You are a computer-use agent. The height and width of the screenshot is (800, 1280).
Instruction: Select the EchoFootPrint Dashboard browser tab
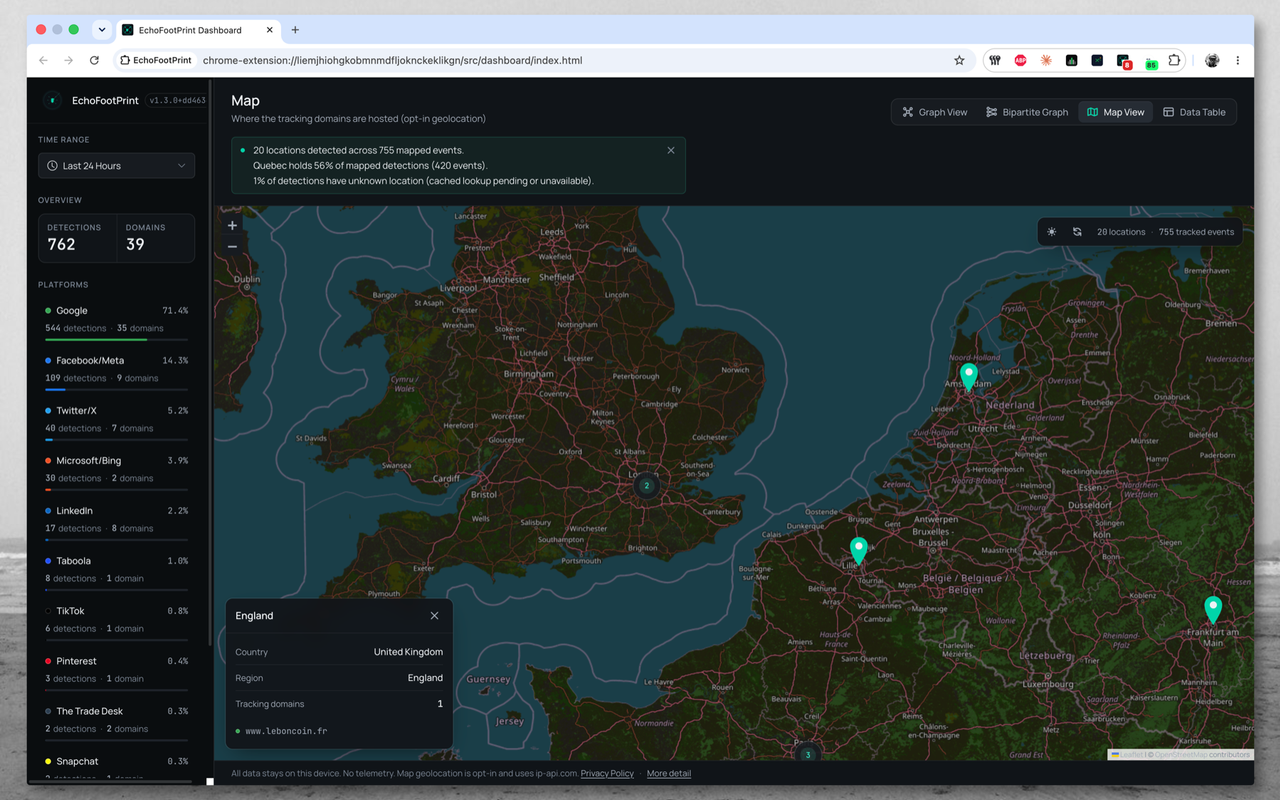(198, 30)
